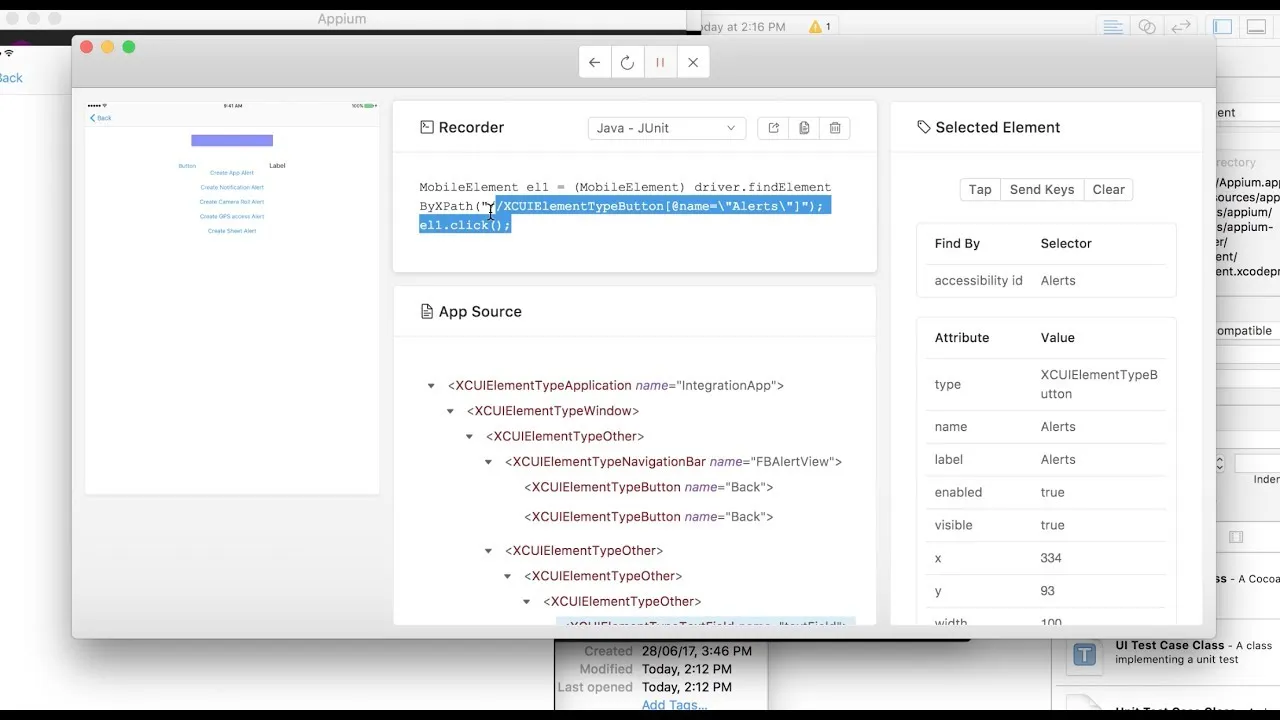Click the Send Keys button
This screenshot has height=720, width=1280.
(1042, 189)
